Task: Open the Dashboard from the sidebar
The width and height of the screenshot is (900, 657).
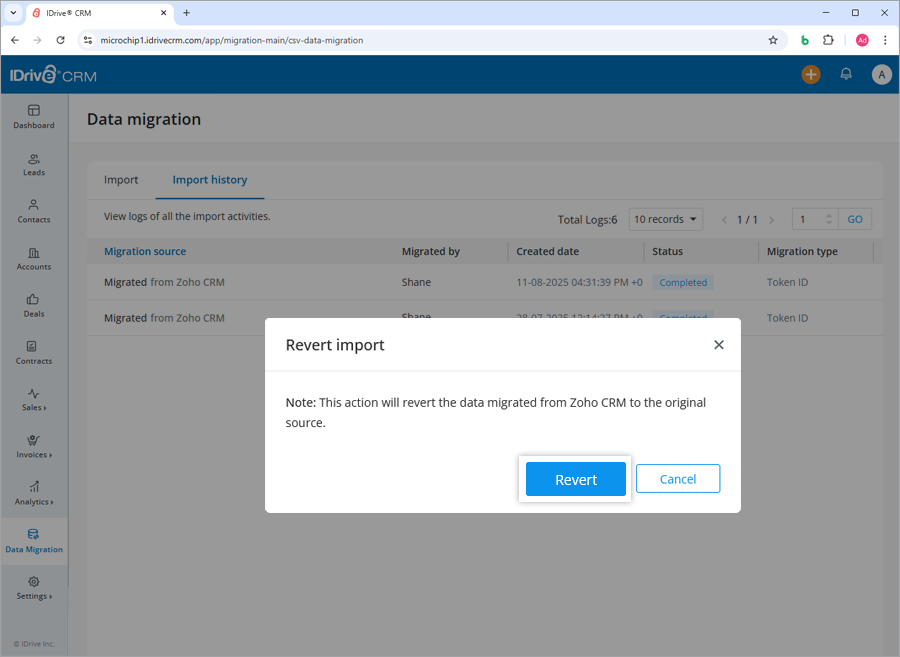Action: tap(33, 118)
